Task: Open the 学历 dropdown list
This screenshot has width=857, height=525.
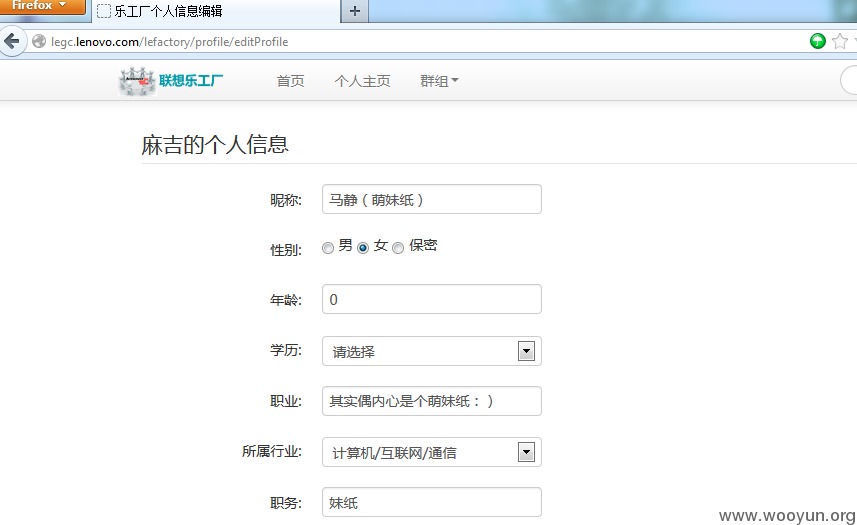Action: pos(432,351)
